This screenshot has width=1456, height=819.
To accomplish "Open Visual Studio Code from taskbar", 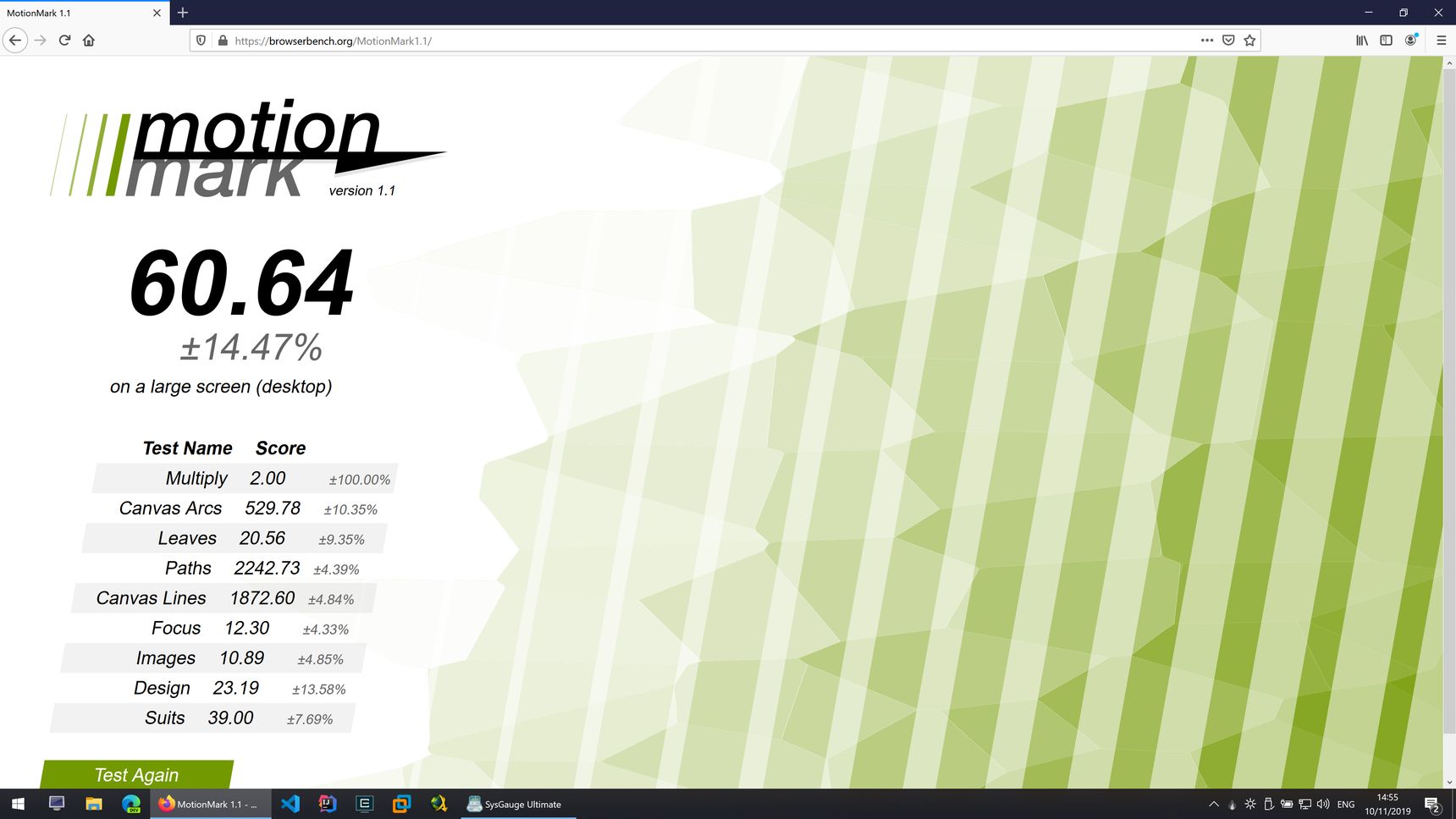I will (290, 804).
